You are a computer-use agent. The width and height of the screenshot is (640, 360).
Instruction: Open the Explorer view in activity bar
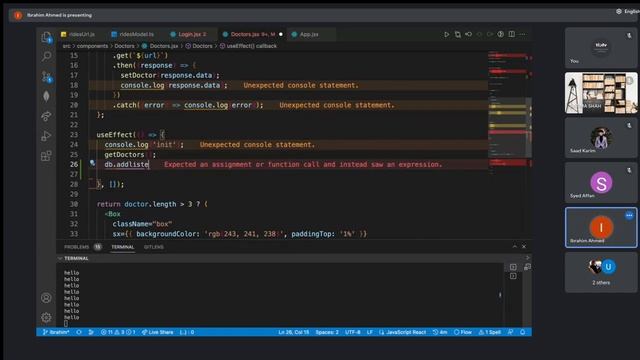(x=47, y=38)
